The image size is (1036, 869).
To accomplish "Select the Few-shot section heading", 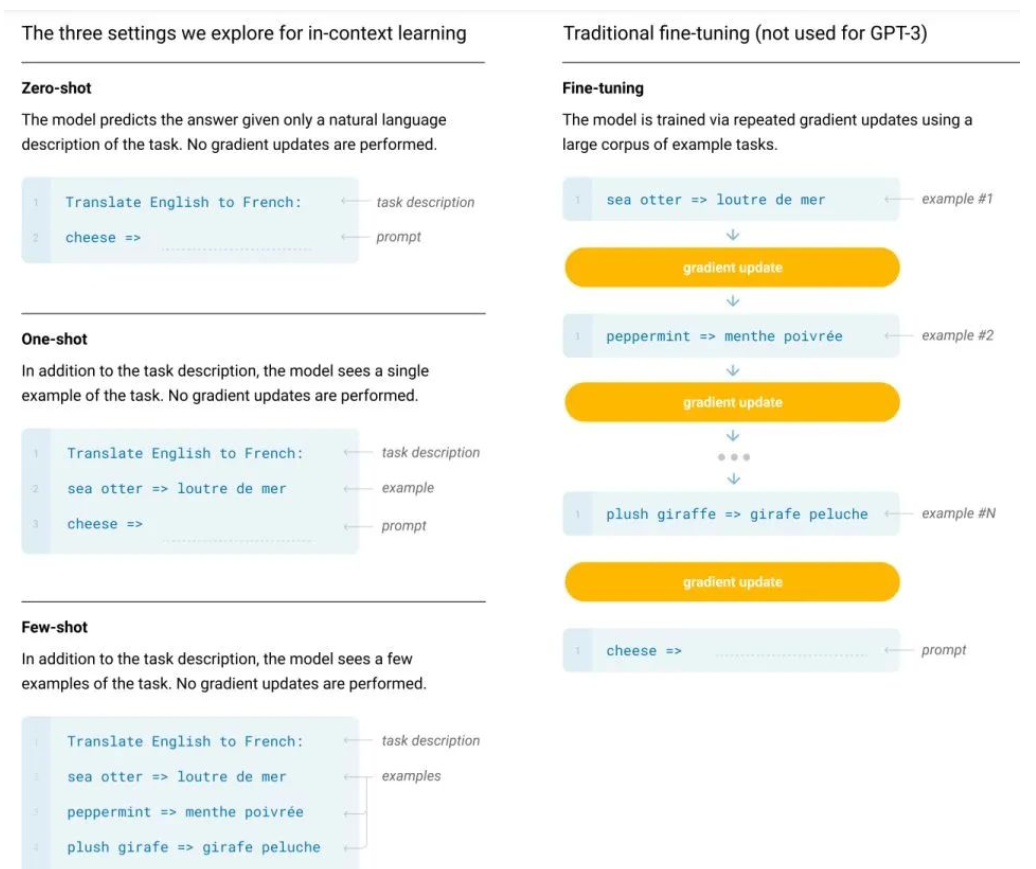I will (54, 627).
